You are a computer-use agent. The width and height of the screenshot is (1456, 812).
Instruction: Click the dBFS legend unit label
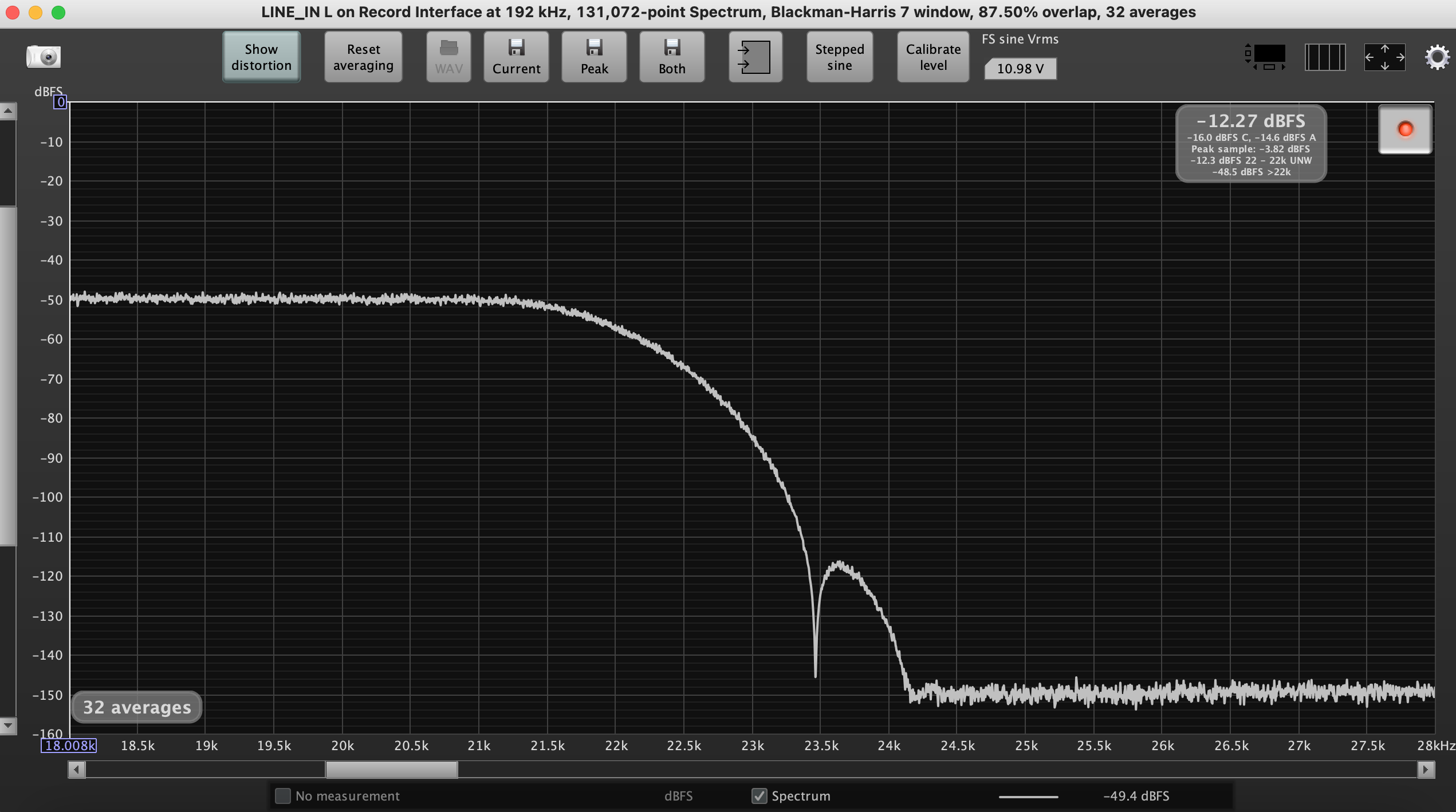coord(678,796)
